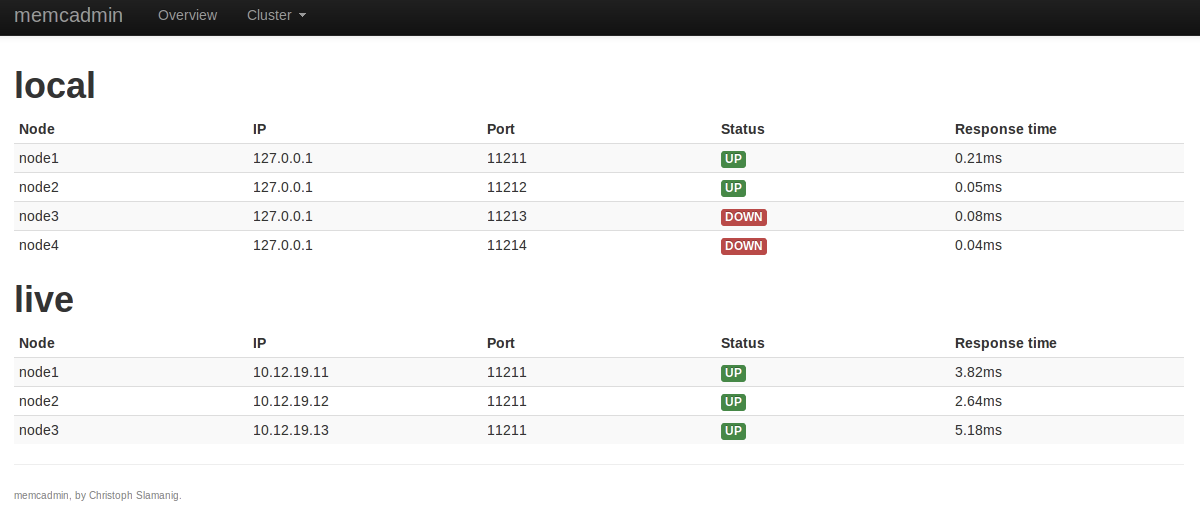Click port 11213 in local table
The image size is (1200, 523).
(507, 216)
